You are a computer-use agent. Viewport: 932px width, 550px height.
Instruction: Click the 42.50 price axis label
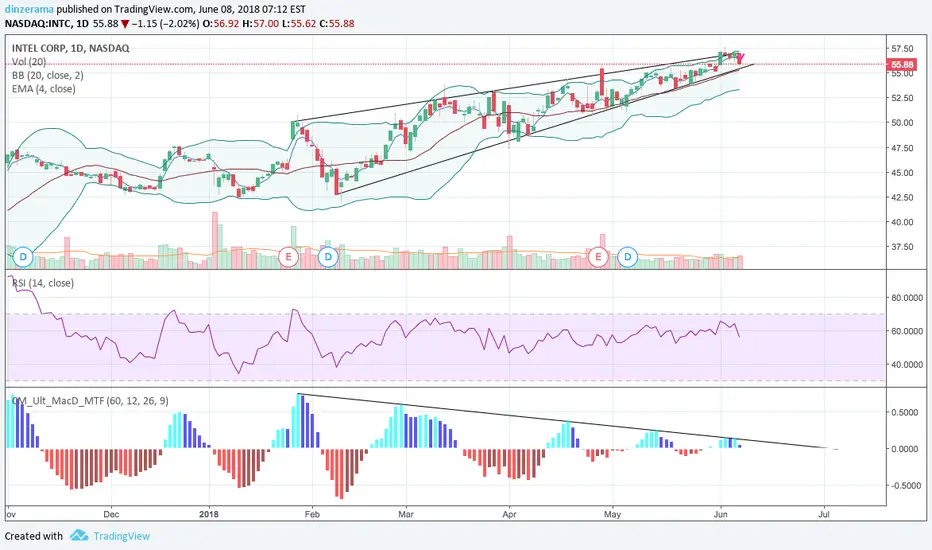tap(902, 197)
